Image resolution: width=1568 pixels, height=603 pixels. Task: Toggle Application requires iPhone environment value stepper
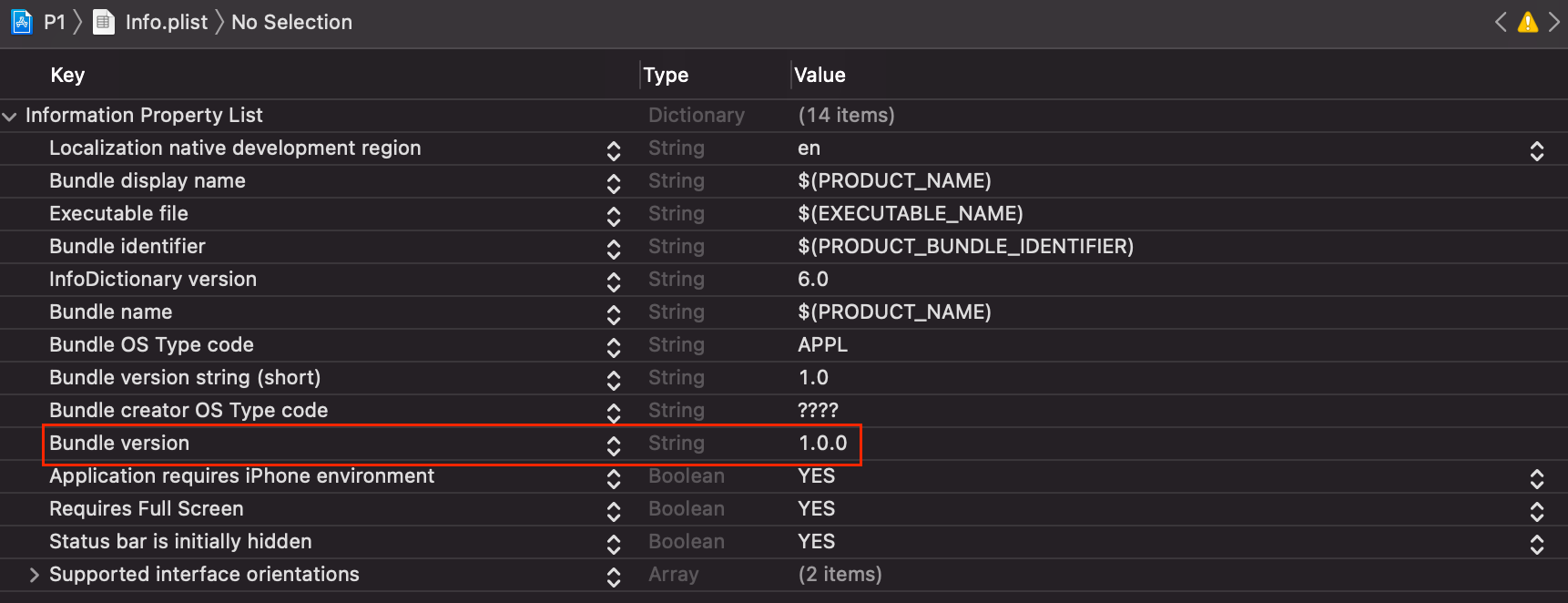click(1537, 477)
